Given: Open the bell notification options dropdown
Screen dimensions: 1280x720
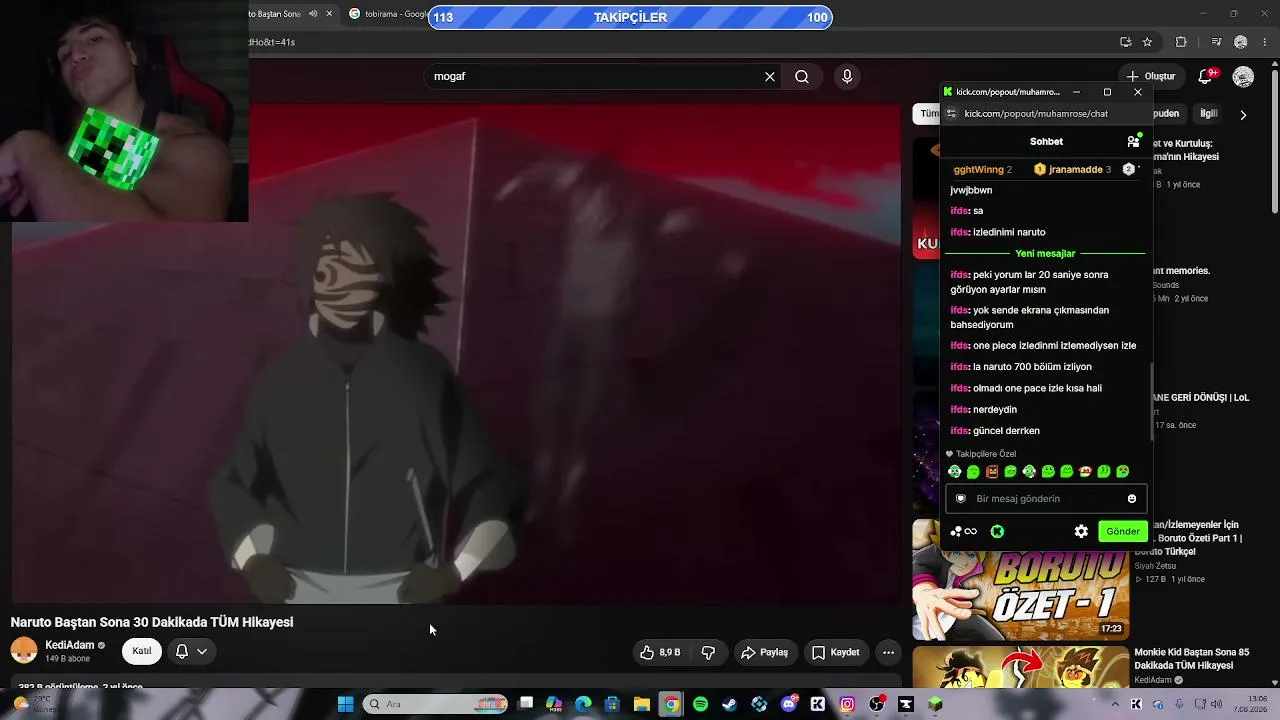Looking at the screenshot, I should (202, 652).
